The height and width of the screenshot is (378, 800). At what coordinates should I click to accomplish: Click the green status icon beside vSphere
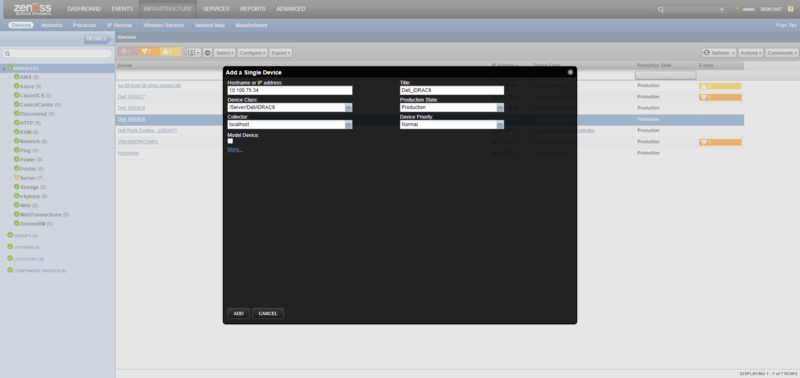click(17, 196)
